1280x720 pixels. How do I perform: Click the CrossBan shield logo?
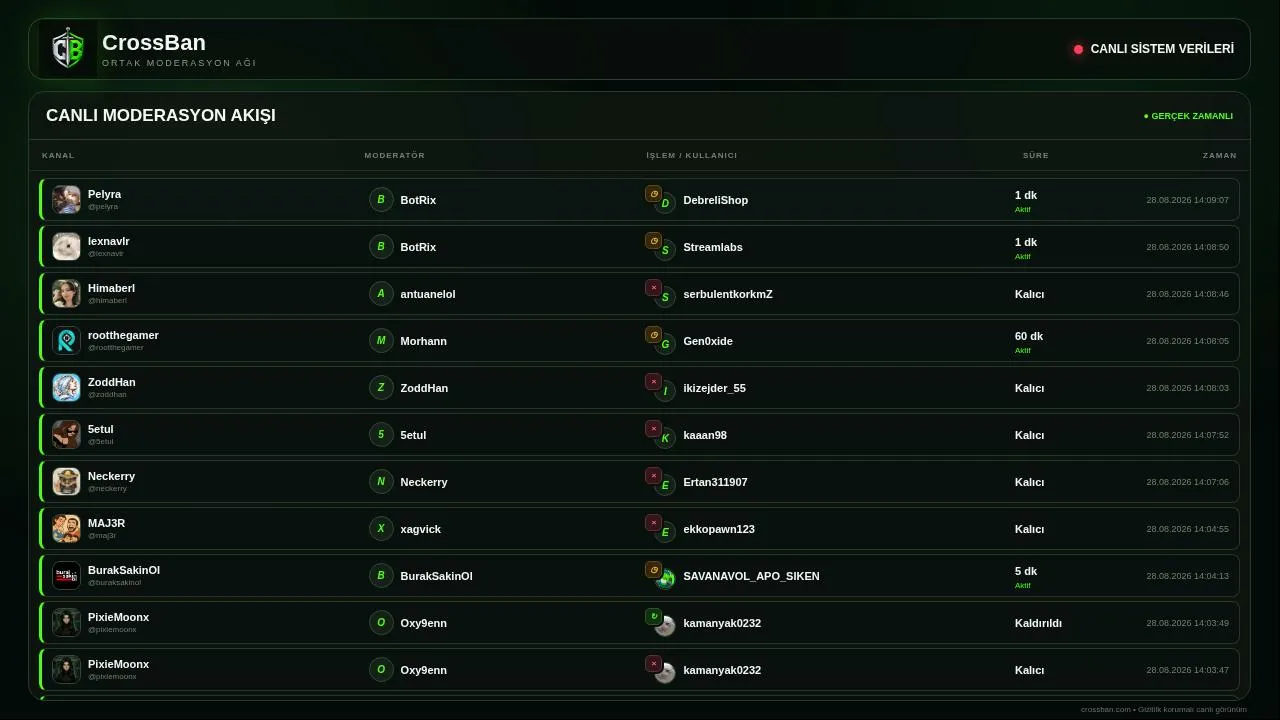pos(68,49)
